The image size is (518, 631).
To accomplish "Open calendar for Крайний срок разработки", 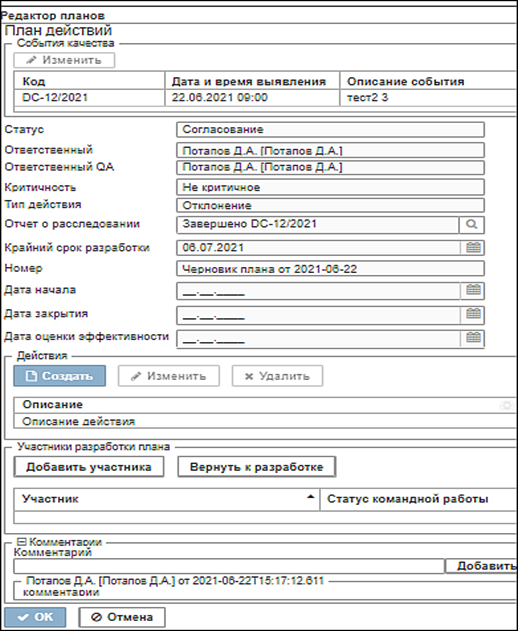I will click(x=473, y=247).
